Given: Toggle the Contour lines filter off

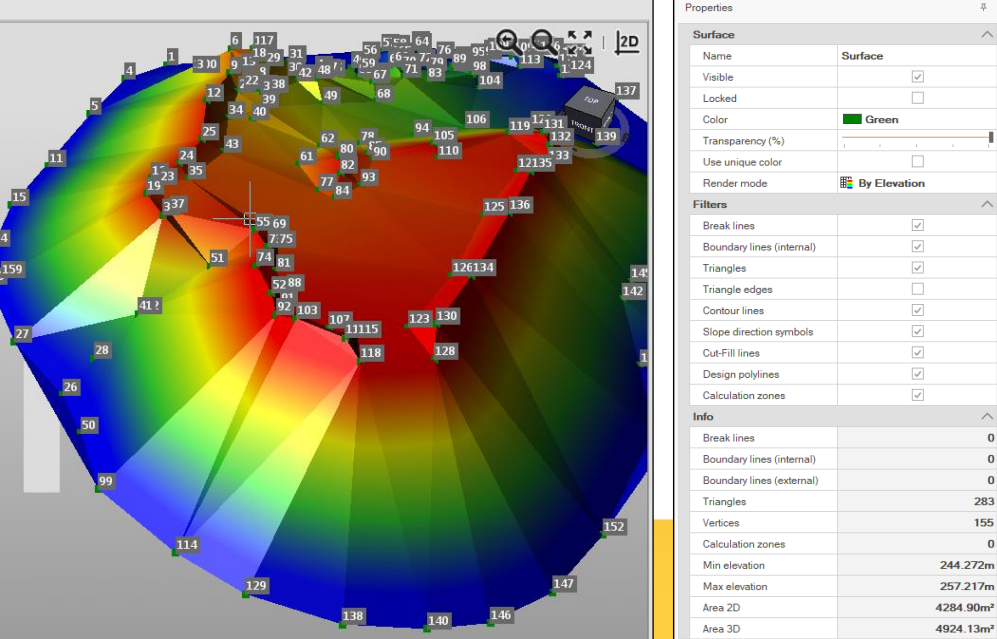Looking at the screenshot, I should 917,310.
